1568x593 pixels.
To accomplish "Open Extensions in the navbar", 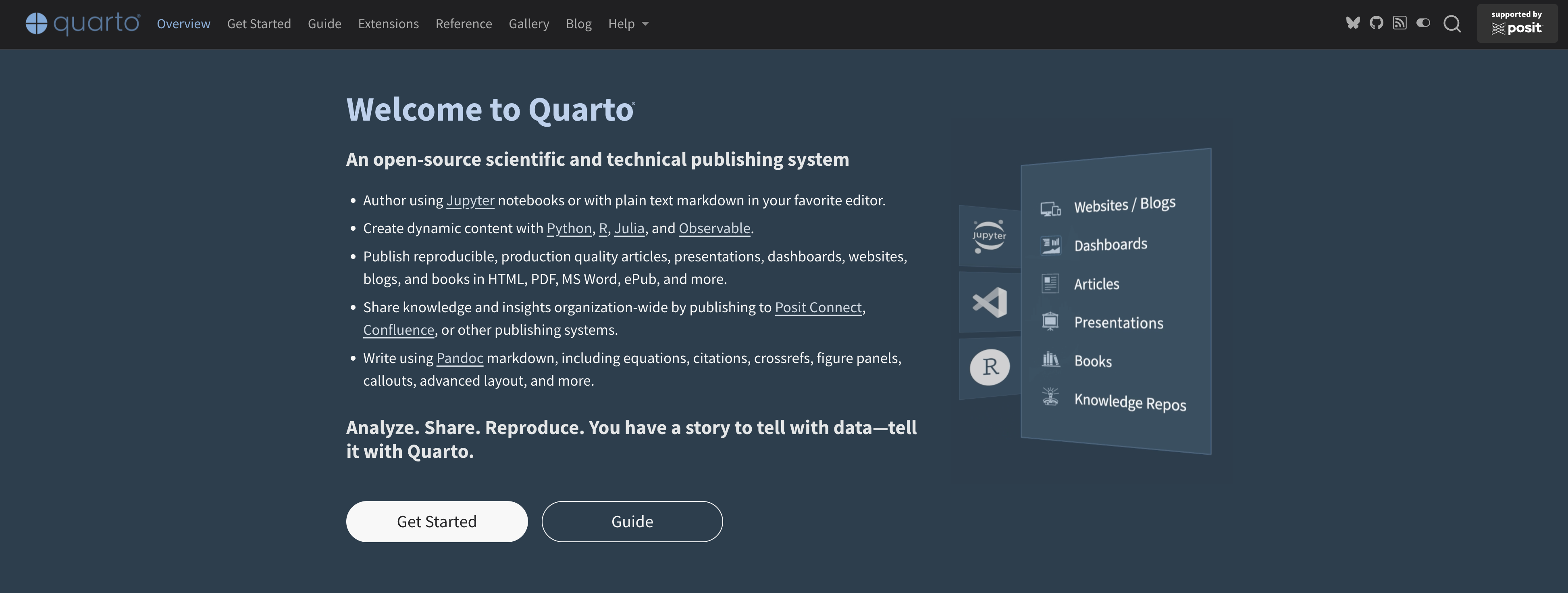I will click(388, 24).
